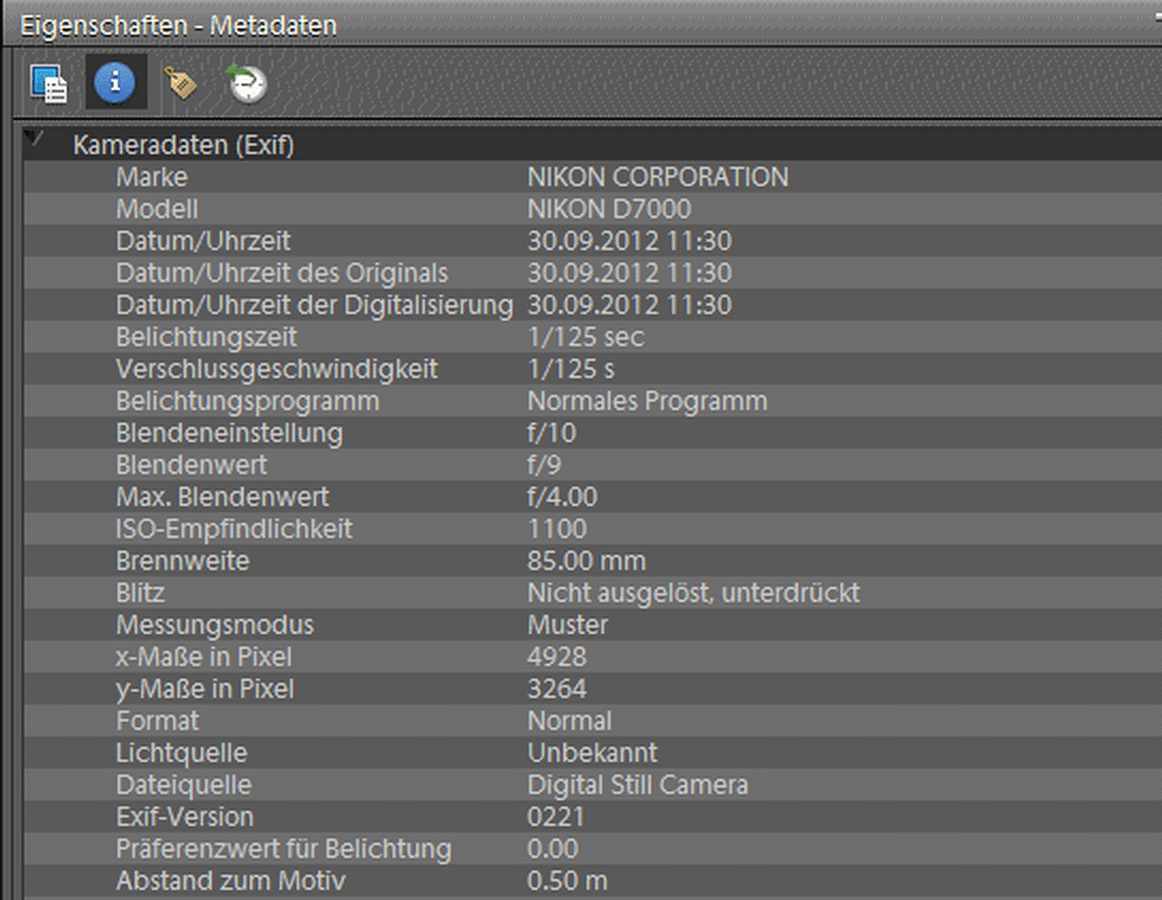Image resolution: width=1162 pixels, height=900 pixels.
Task: Open the history clock icon
Action: point(245,82)
